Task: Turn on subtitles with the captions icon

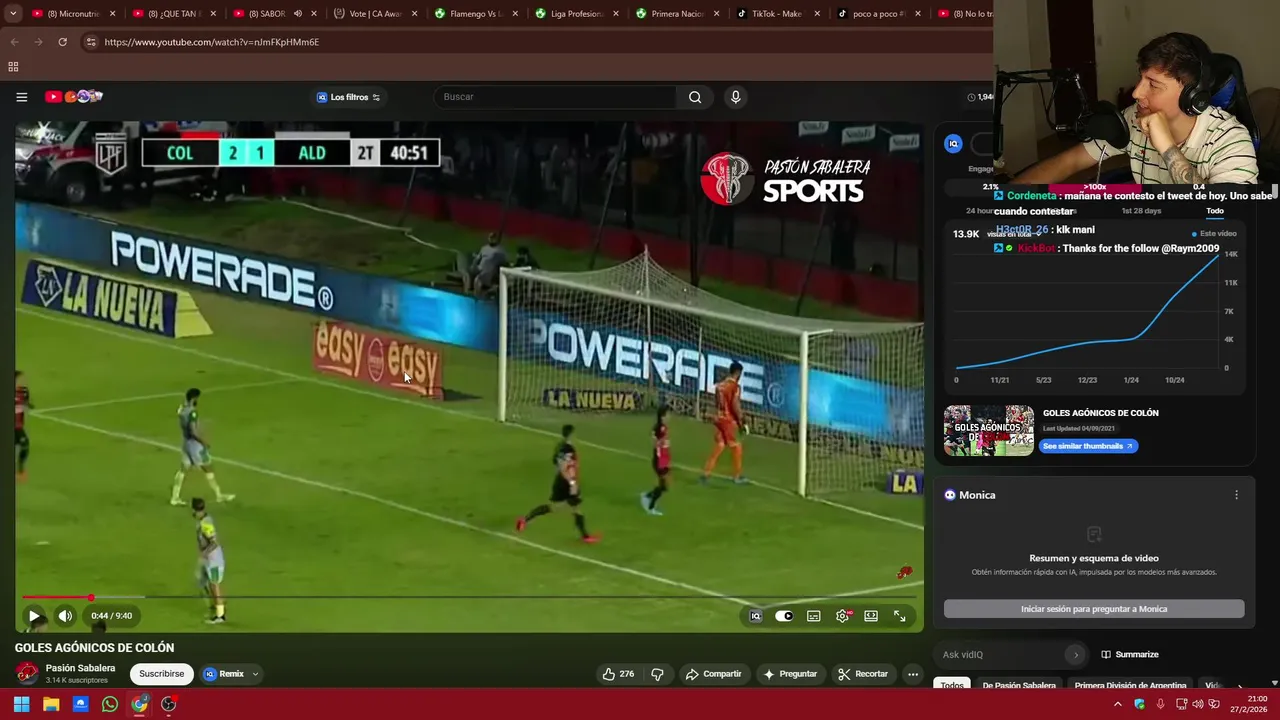Action: pyautogui.click(x=814, y=616)
